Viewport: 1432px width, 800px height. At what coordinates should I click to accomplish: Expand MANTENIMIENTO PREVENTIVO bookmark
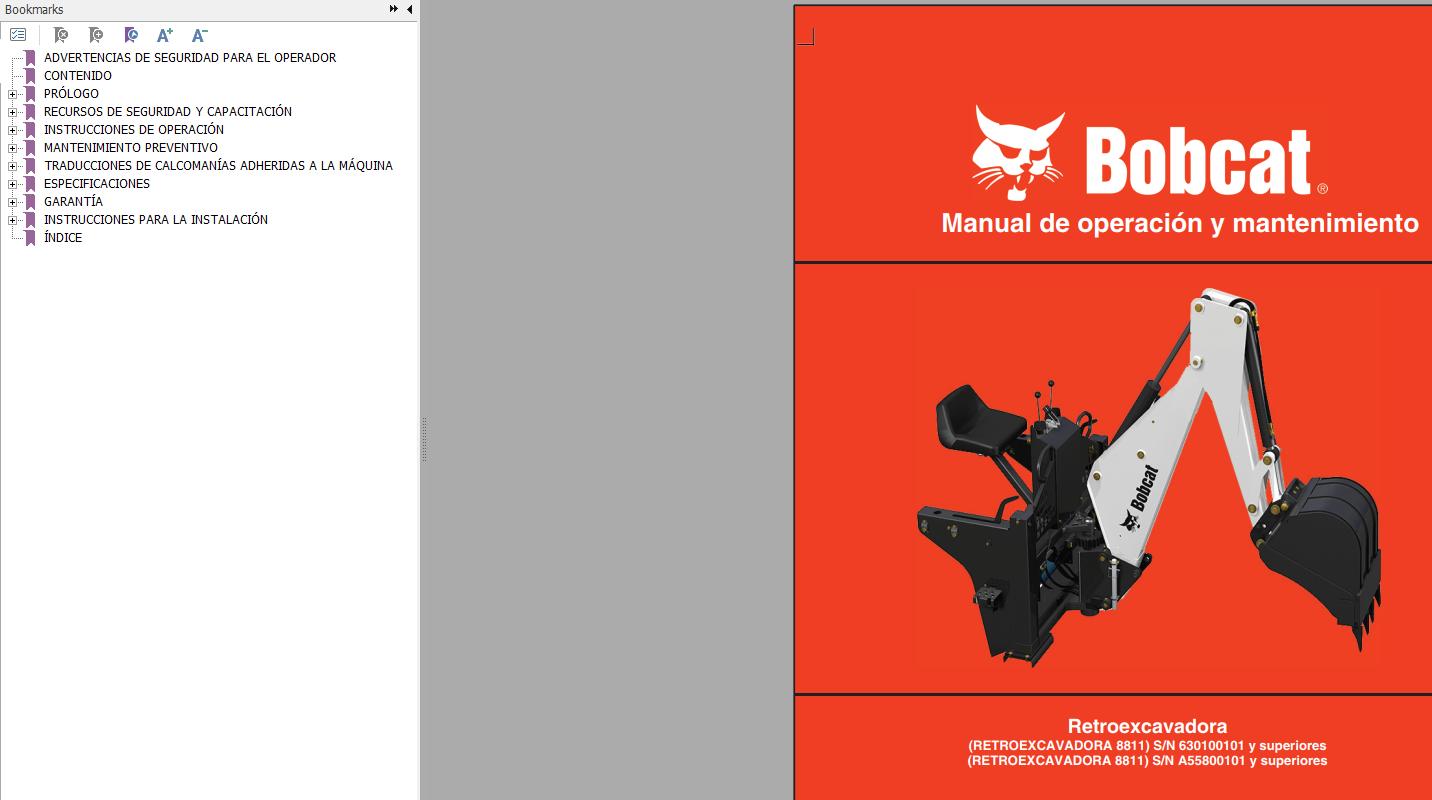tap(12, 148)
